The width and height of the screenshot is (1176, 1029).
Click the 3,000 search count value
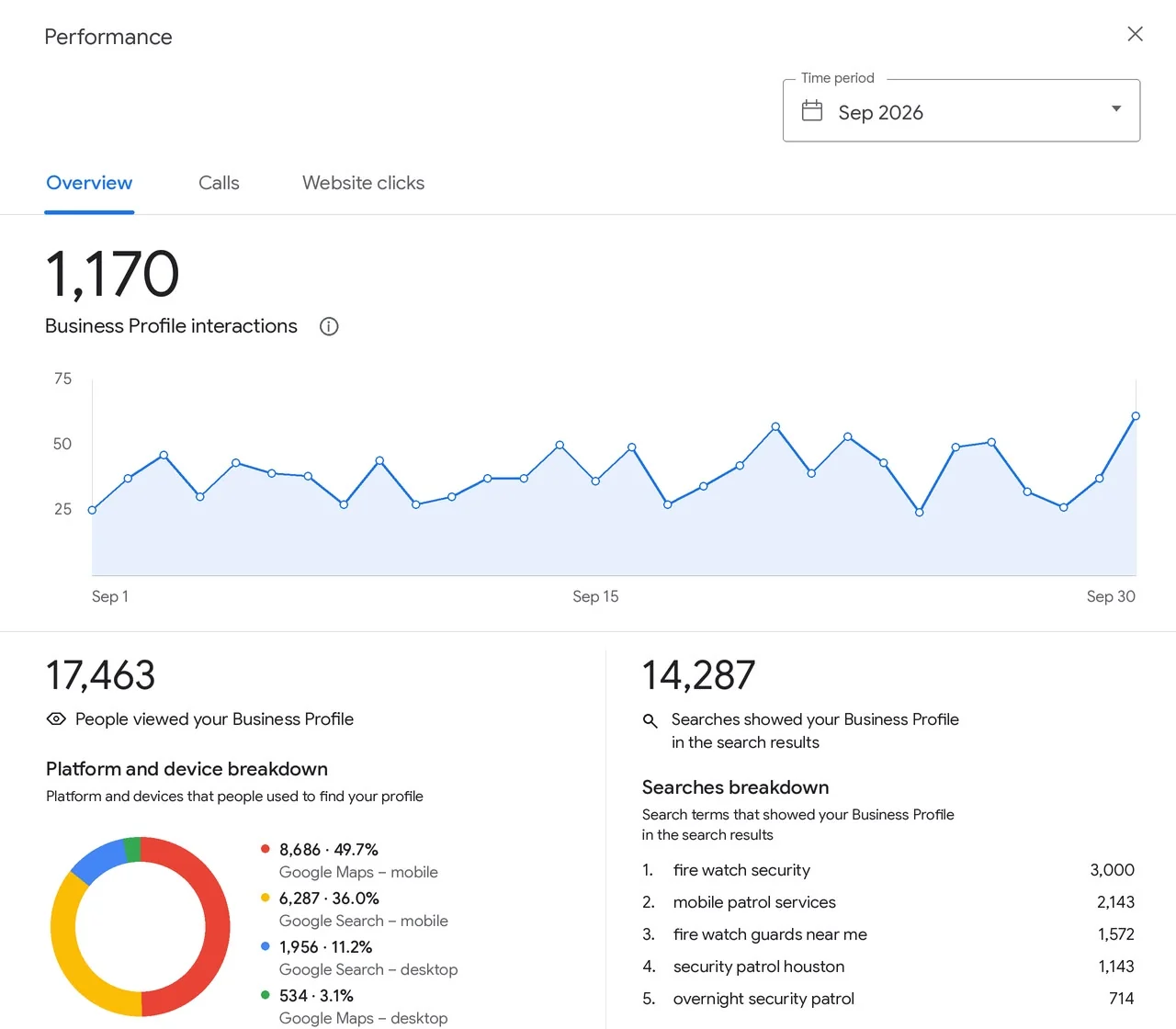click(1112, 870)
